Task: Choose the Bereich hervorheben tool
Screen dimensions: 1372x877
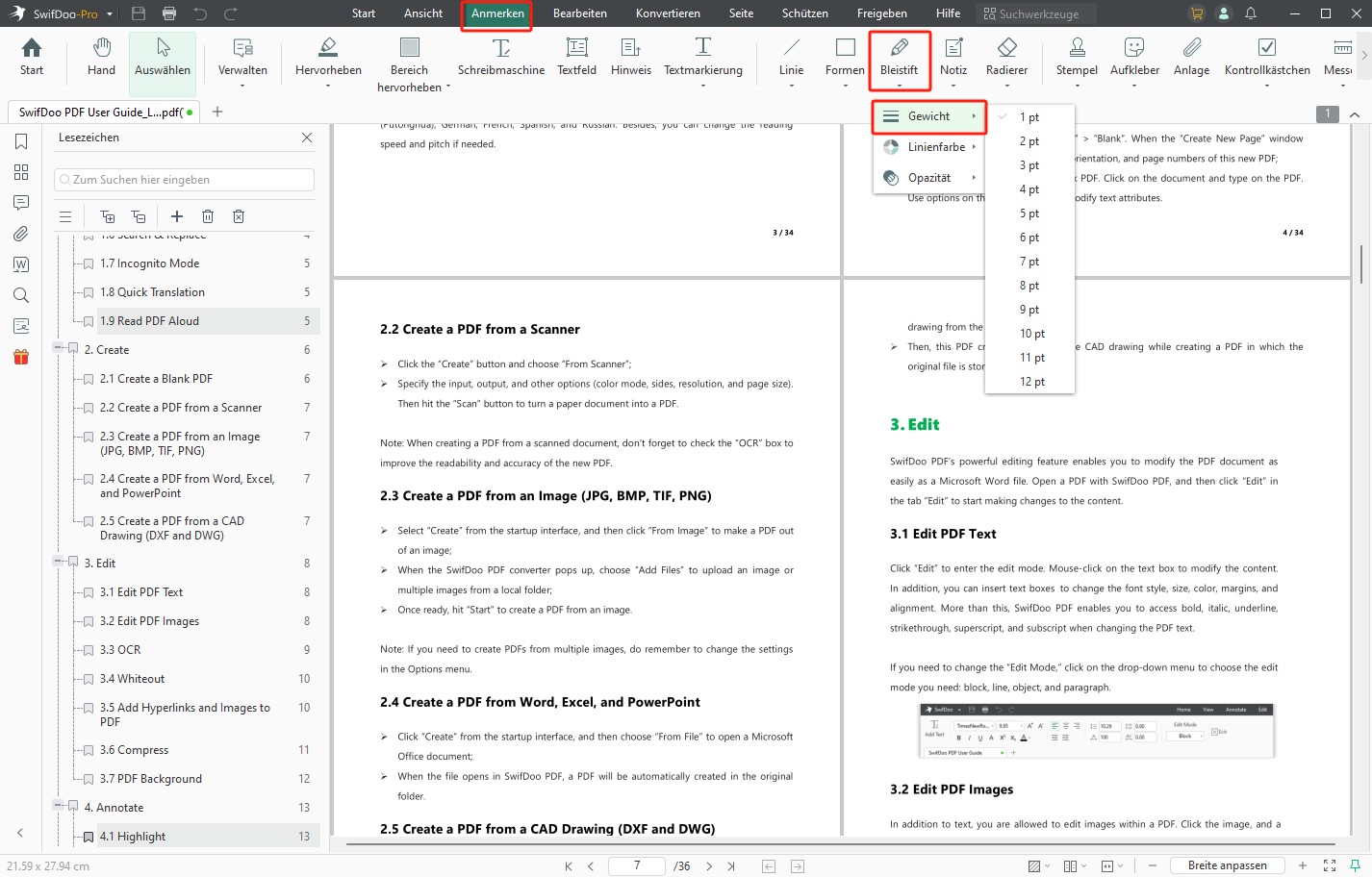Action: click(x=410, y=64)
